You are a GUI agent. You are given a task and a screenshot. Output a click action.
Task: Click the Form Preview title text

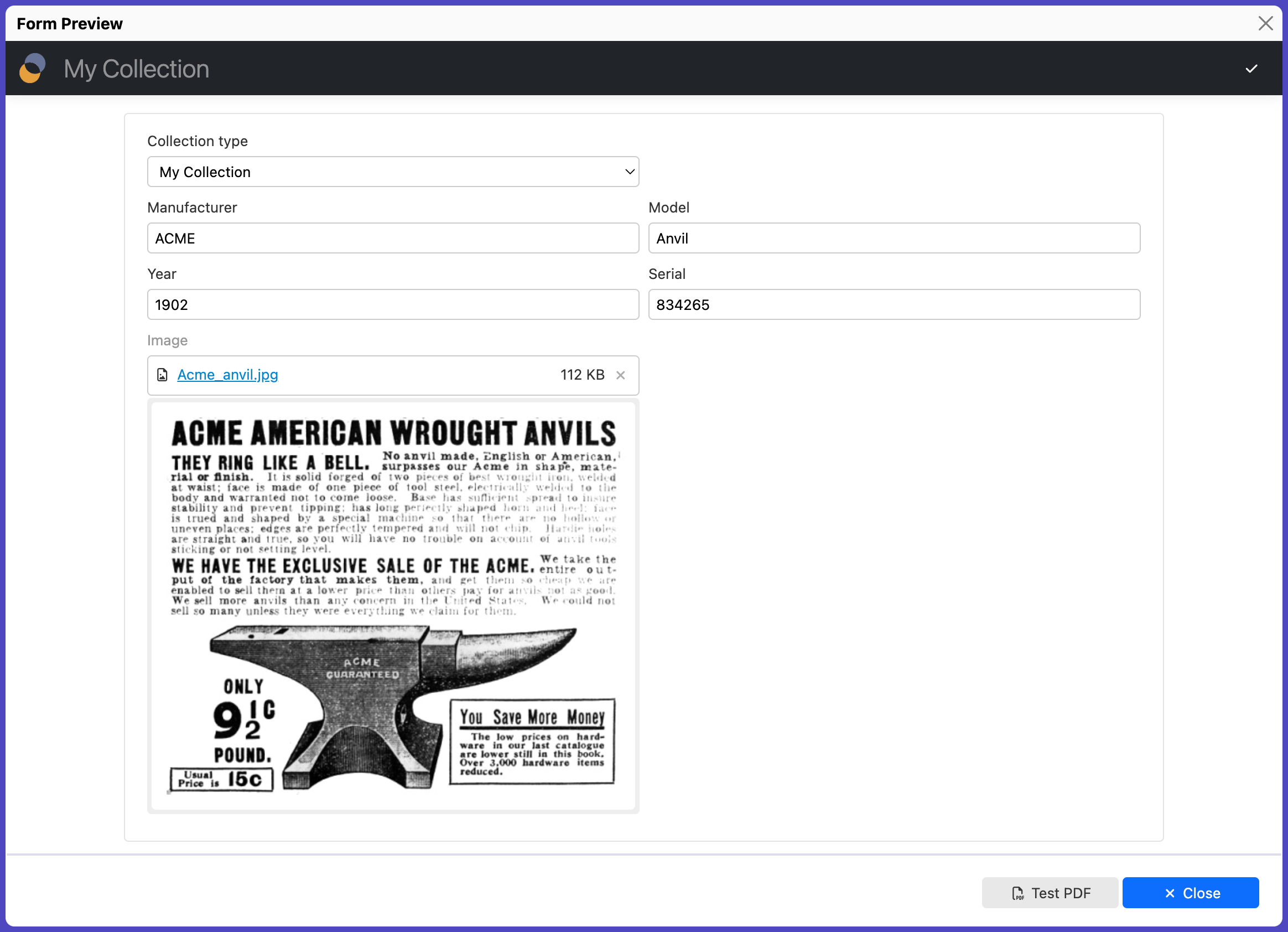point(70,24)
